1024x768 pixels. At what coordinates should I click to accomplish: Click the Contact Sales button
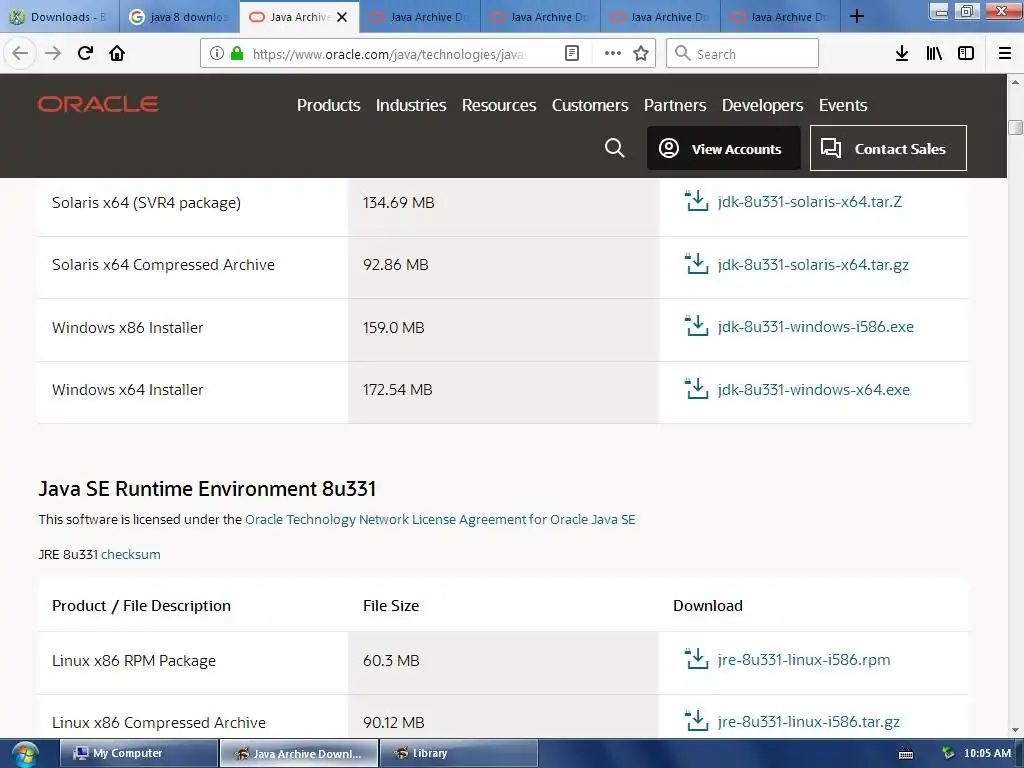(888, 148)
